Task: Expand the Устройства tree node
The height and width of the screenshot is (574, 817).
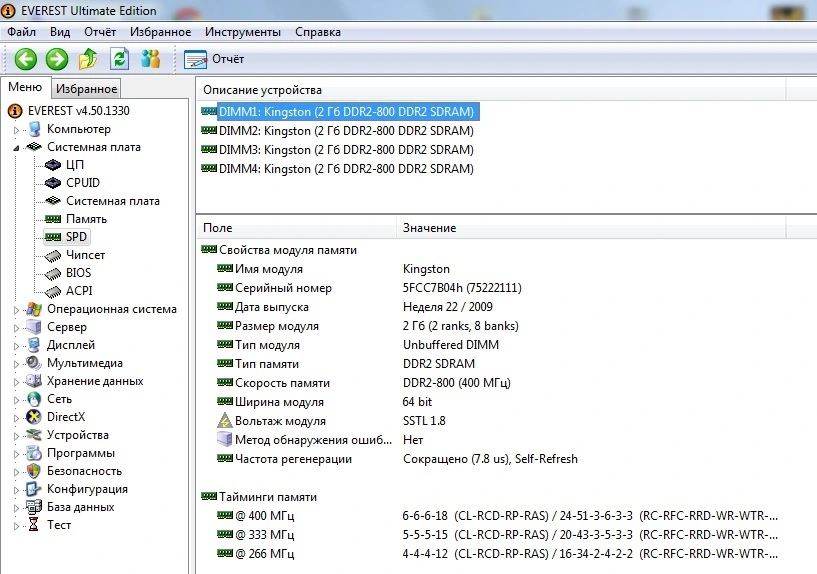Action: tap(16, 435)
